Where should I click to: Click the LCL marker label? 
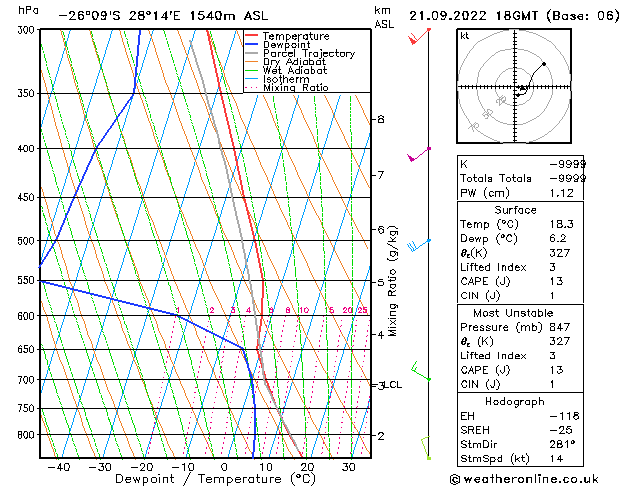392,385
